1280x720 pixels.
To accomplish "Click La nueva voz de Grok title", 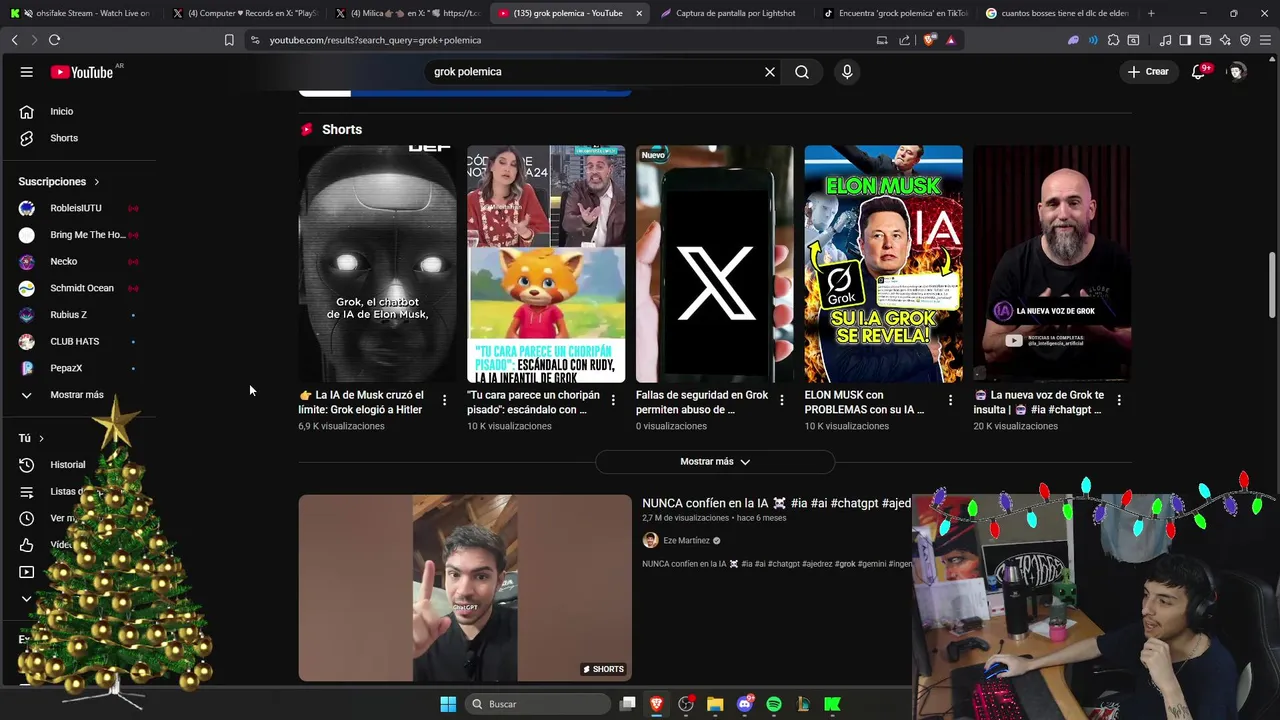I will click(1038, 402).
